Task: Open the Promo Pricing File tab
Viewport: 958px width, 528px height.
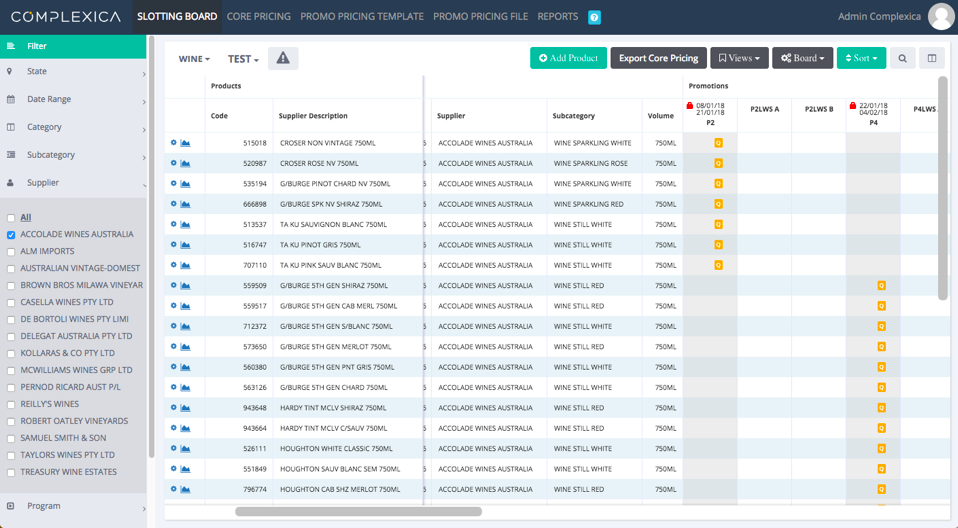Action: point(480,16)
